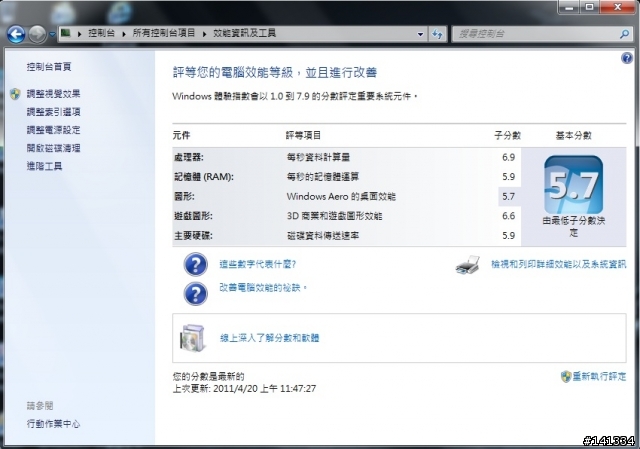Viewport: 640px width, 449px height.
Task: Click graphics subscore 5.7 cell
Action: pyautogui.click(x=509, y=196)
